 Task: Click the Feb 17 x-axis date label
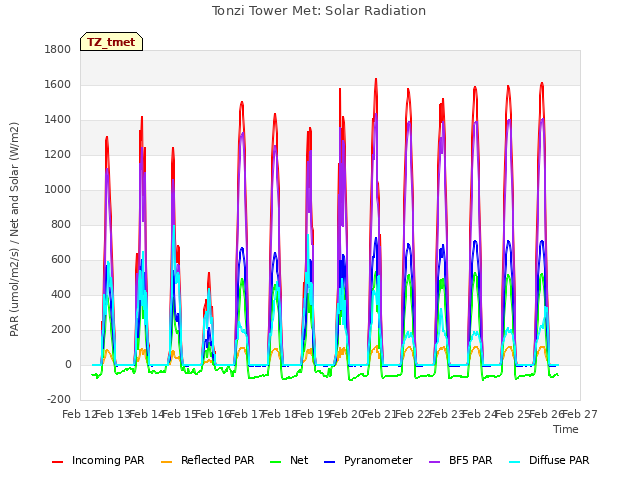pyautogui.click(x=246, y=414)
